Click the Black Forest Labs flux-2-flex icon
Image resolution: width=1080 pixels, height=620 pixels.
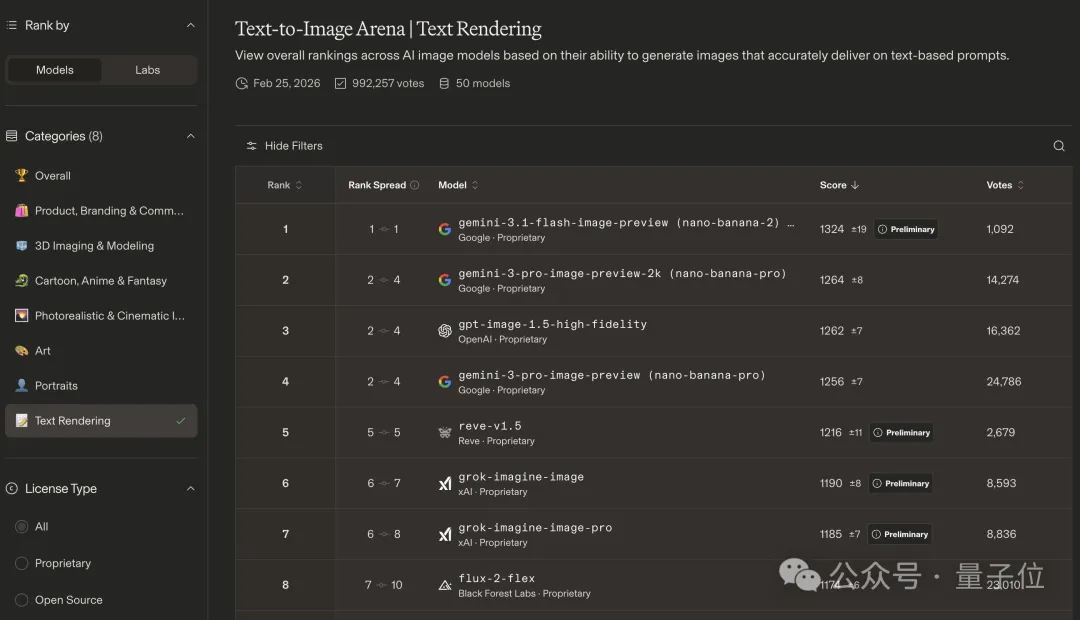coord(445,585)
